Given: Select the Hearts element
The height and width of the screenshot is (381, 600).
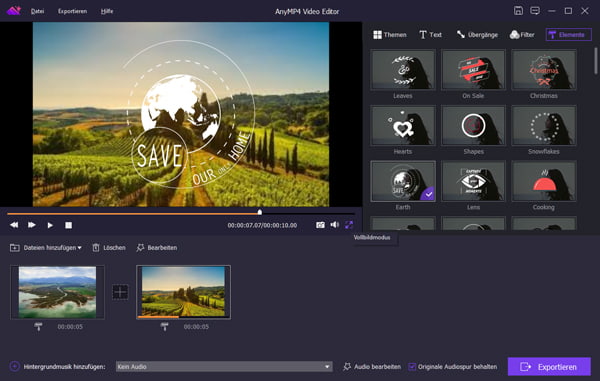Looking at the screenshot, I should click(x=403, y=125).
